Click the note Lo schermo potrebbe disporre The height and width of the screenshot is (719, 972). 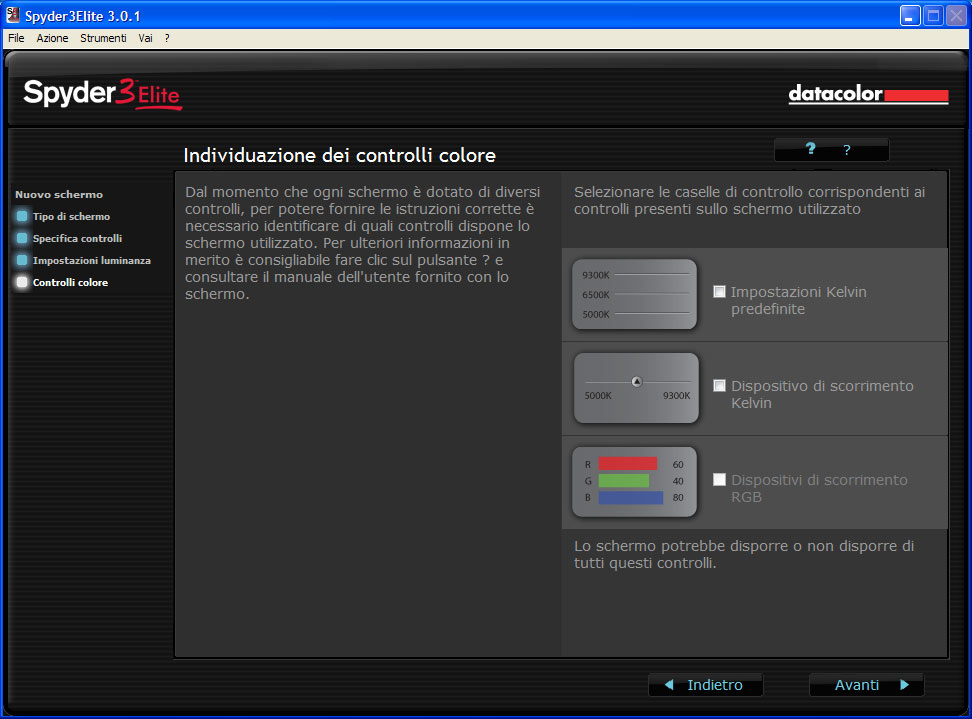click(x=744, y=555)
